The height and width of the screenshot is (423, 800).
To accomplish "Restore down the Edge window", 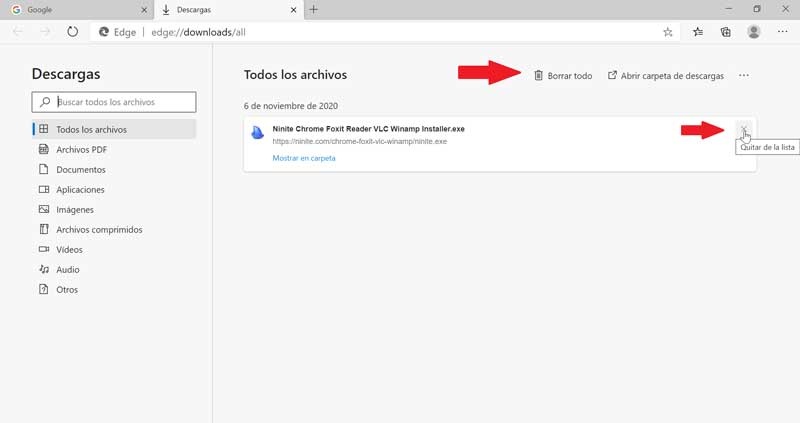I will [x=757, y=9].
